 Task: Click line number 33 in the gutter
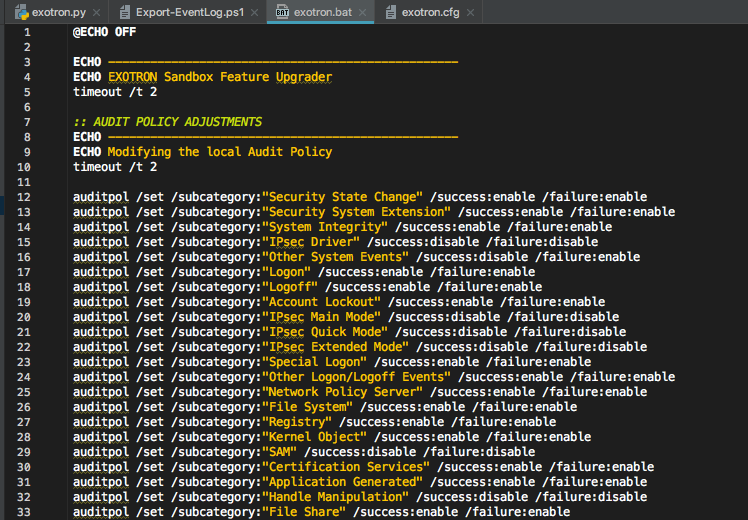tap(24, 512)
